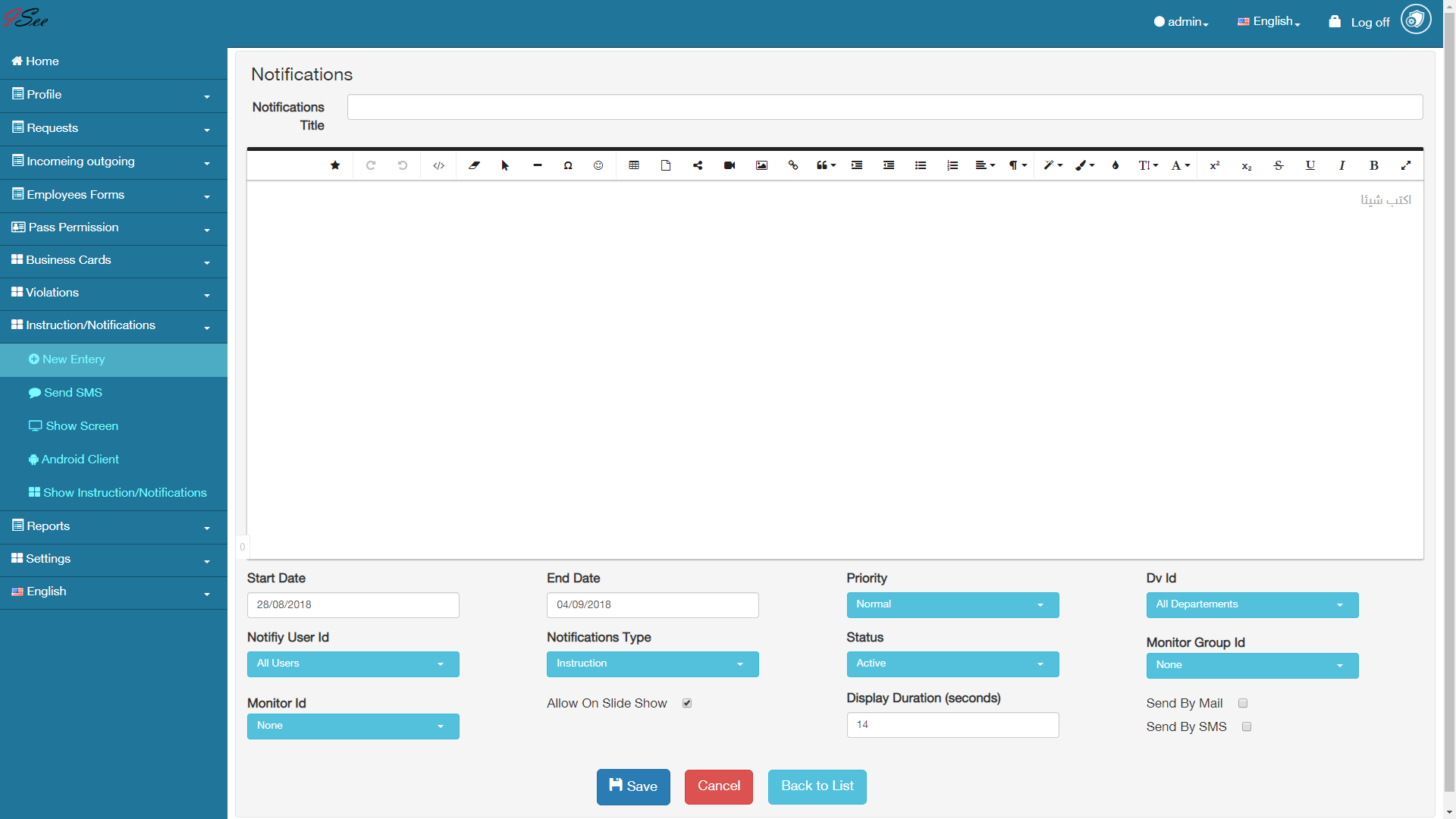Expand Employees Forms sidebar menu
The height and width of the screenshot is (819, 1456).
click(x=114, y=195)
